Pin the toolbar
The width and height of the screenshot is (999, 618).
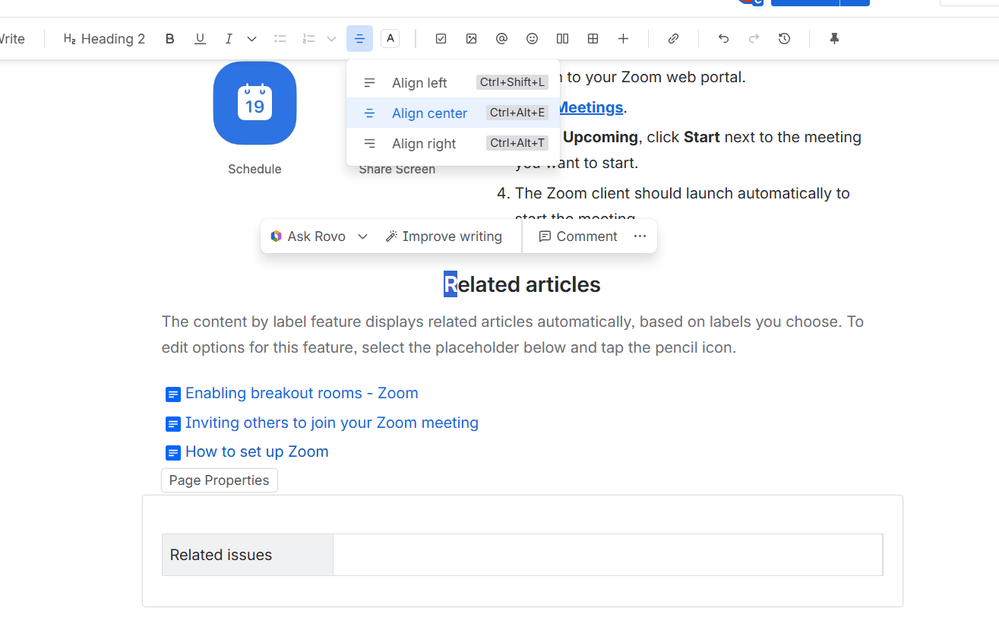pyautogui.click(x=834, y=38)
